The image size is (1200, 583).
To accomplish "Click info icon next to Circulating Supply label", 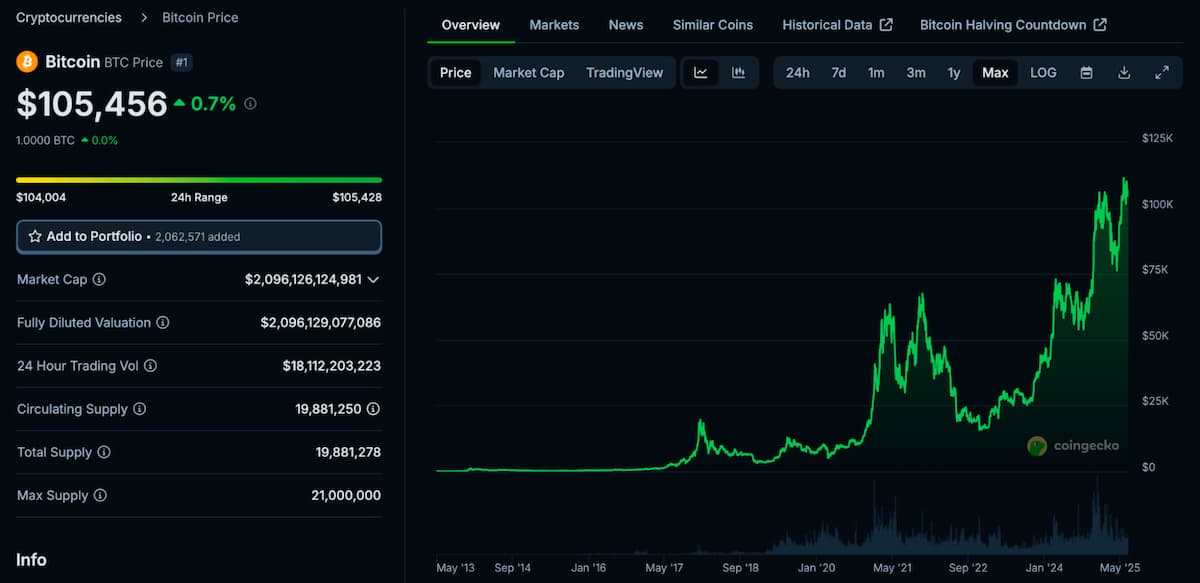I will [140, 409].
